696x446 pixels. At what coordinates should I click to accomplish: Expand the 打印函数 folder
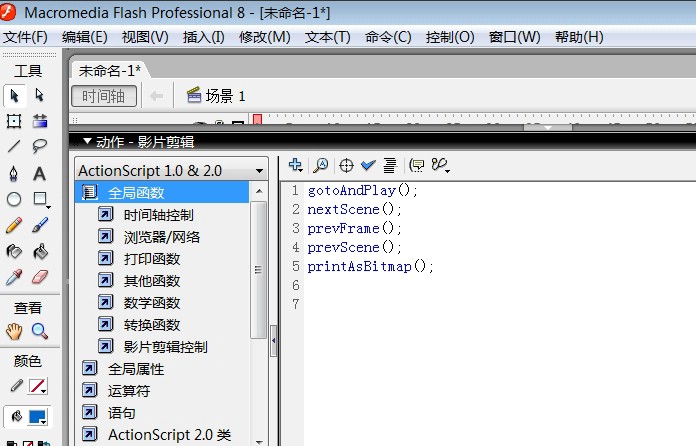[106, 258]
